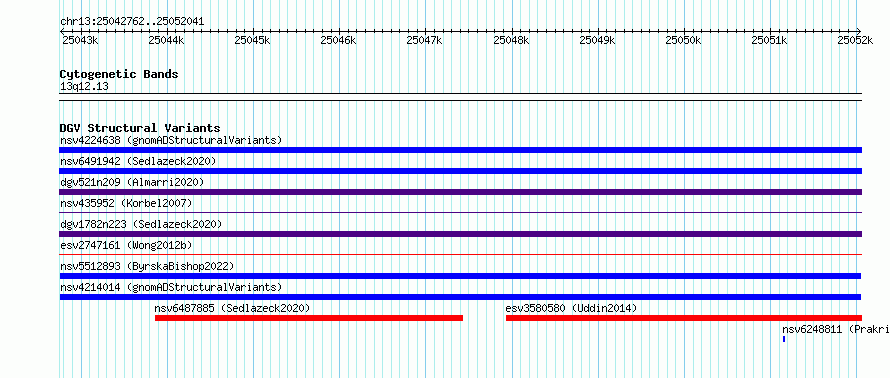Select the blue bar under nsv4214014
Screen dimensions: 890x378
[x=460, y=297]
